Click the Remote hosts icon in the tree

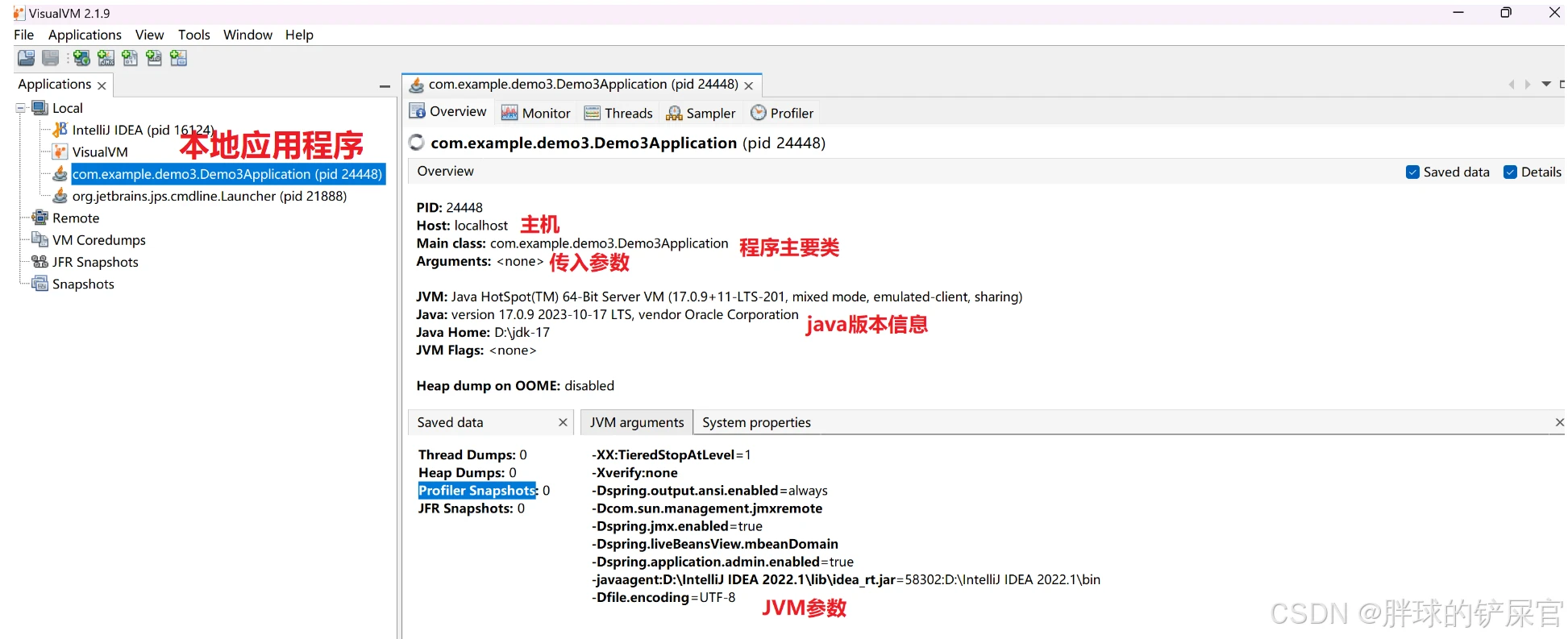pos(40,218)
